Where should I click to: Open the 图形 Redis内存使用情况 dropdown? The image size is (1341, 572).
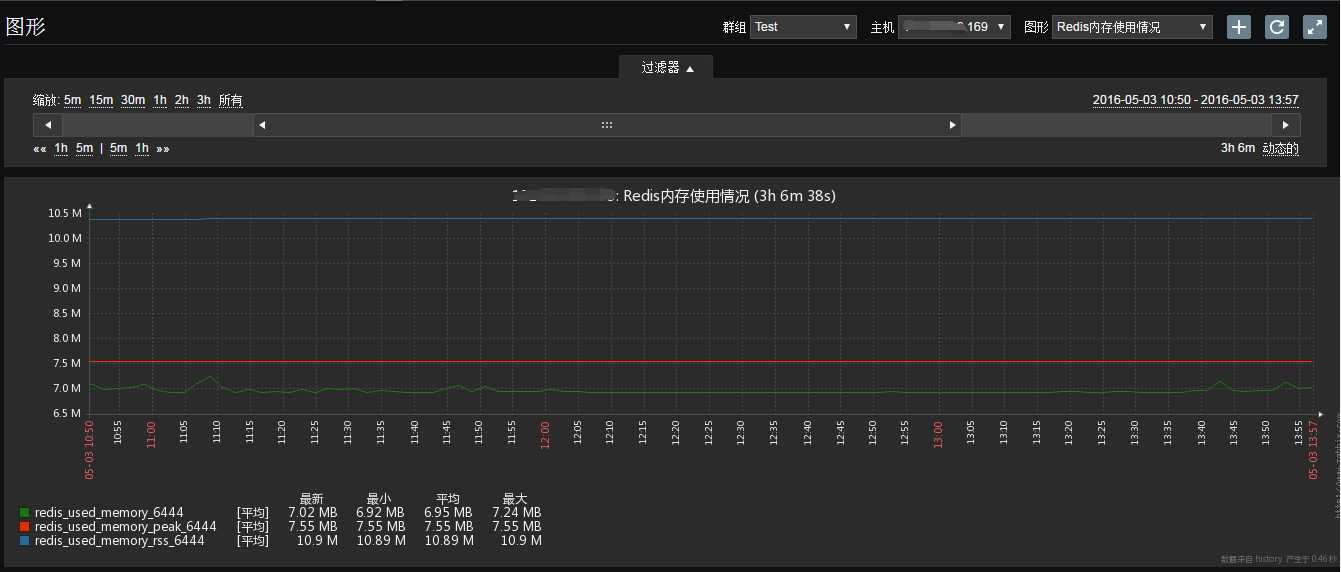1132,27
